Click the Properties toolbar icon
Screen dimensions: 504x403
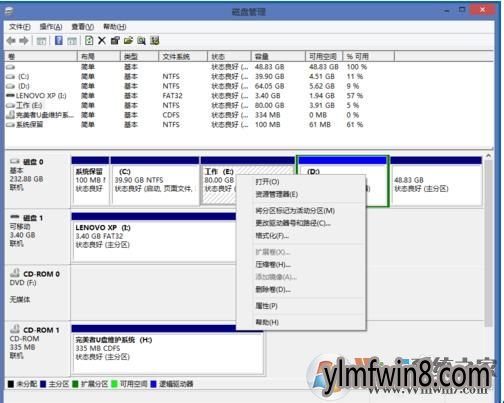[x=115, y=41]
